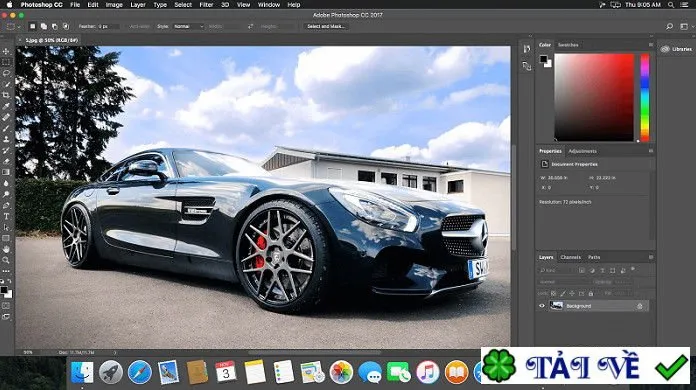Screen dimensions: 696x390
Task: Select the Crop tool
Action: (6, 95)
